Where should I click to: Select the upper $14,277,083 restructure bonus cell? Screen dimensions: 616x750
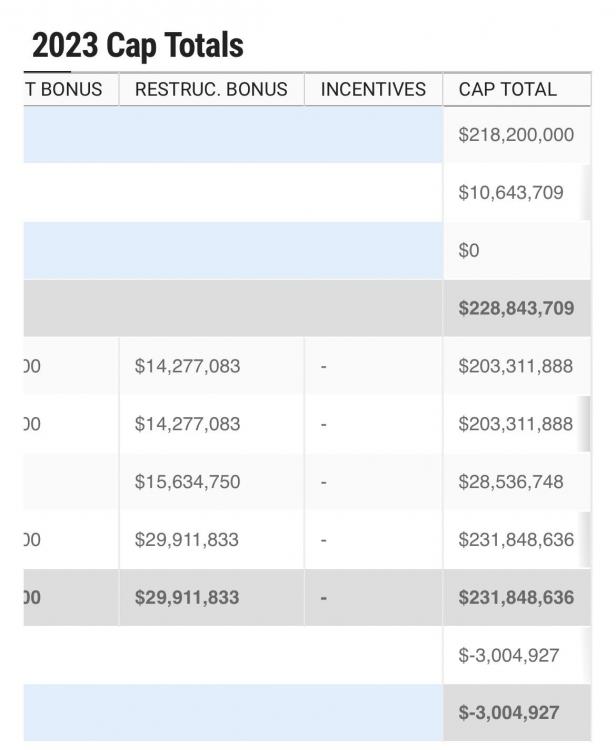[x=187, y=366]
